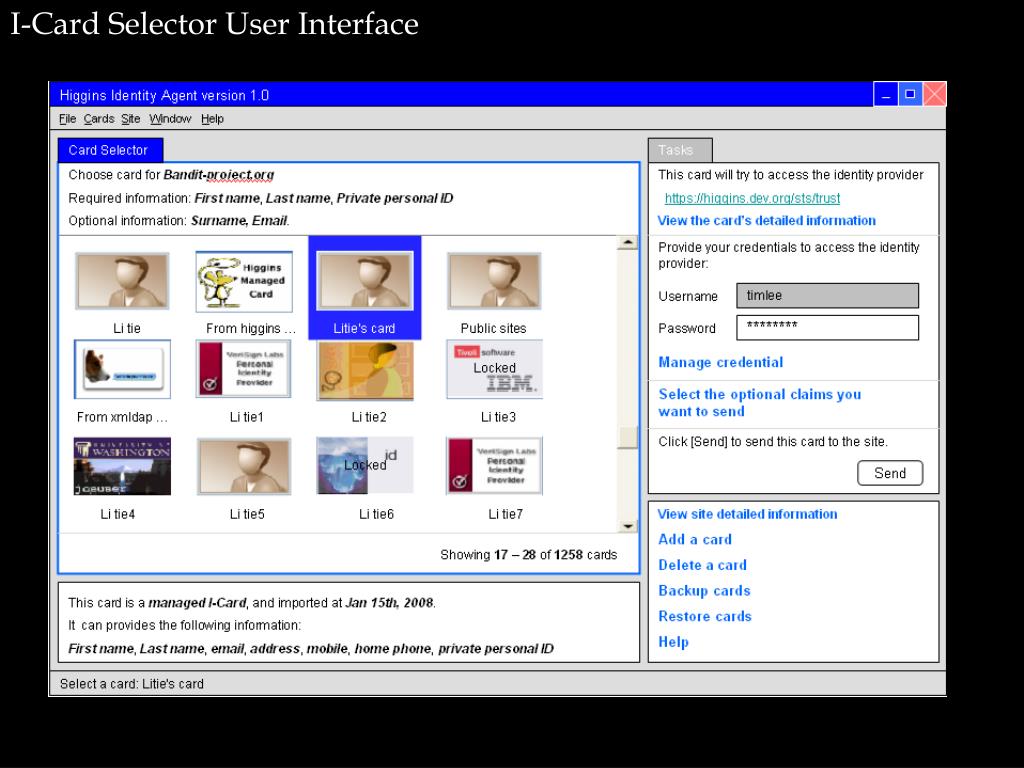Click the Manage credential link
Viewport: 1024px width, 768px height.
[720, 362]
